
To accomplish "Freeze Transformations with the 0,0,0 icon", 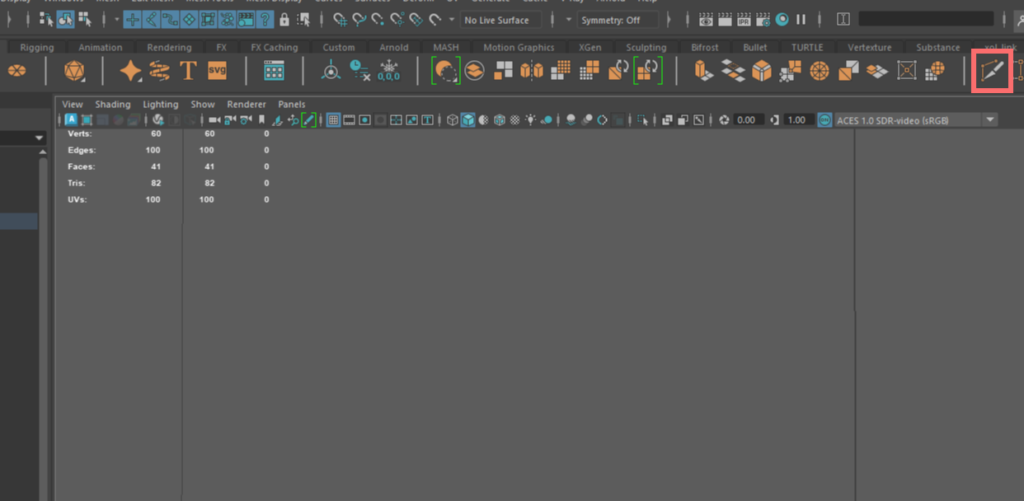I will 389,71.
